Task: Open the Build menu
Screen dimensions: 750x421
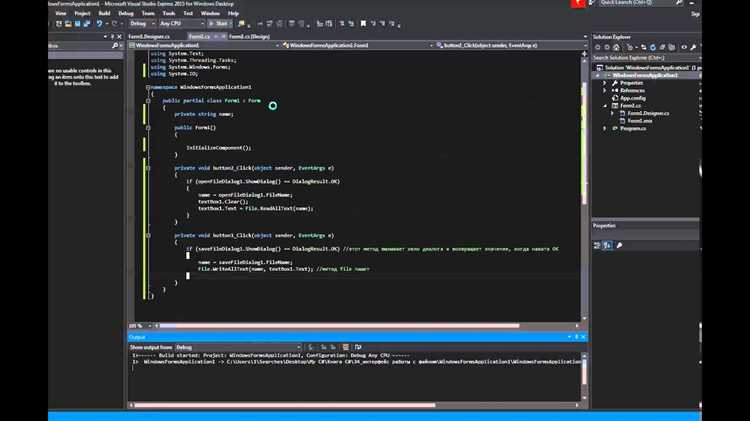Action: pos(104,13)
